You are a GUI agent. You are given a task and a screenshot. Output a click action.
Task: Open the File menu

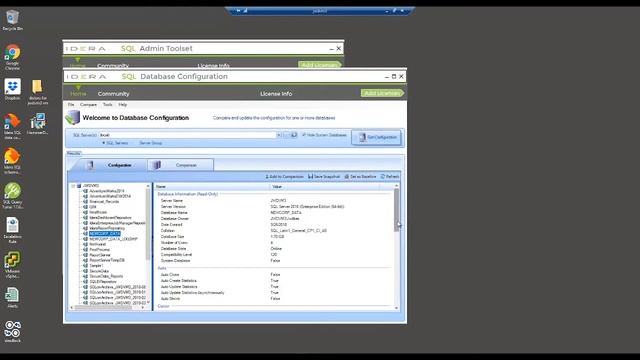(71, 105)
